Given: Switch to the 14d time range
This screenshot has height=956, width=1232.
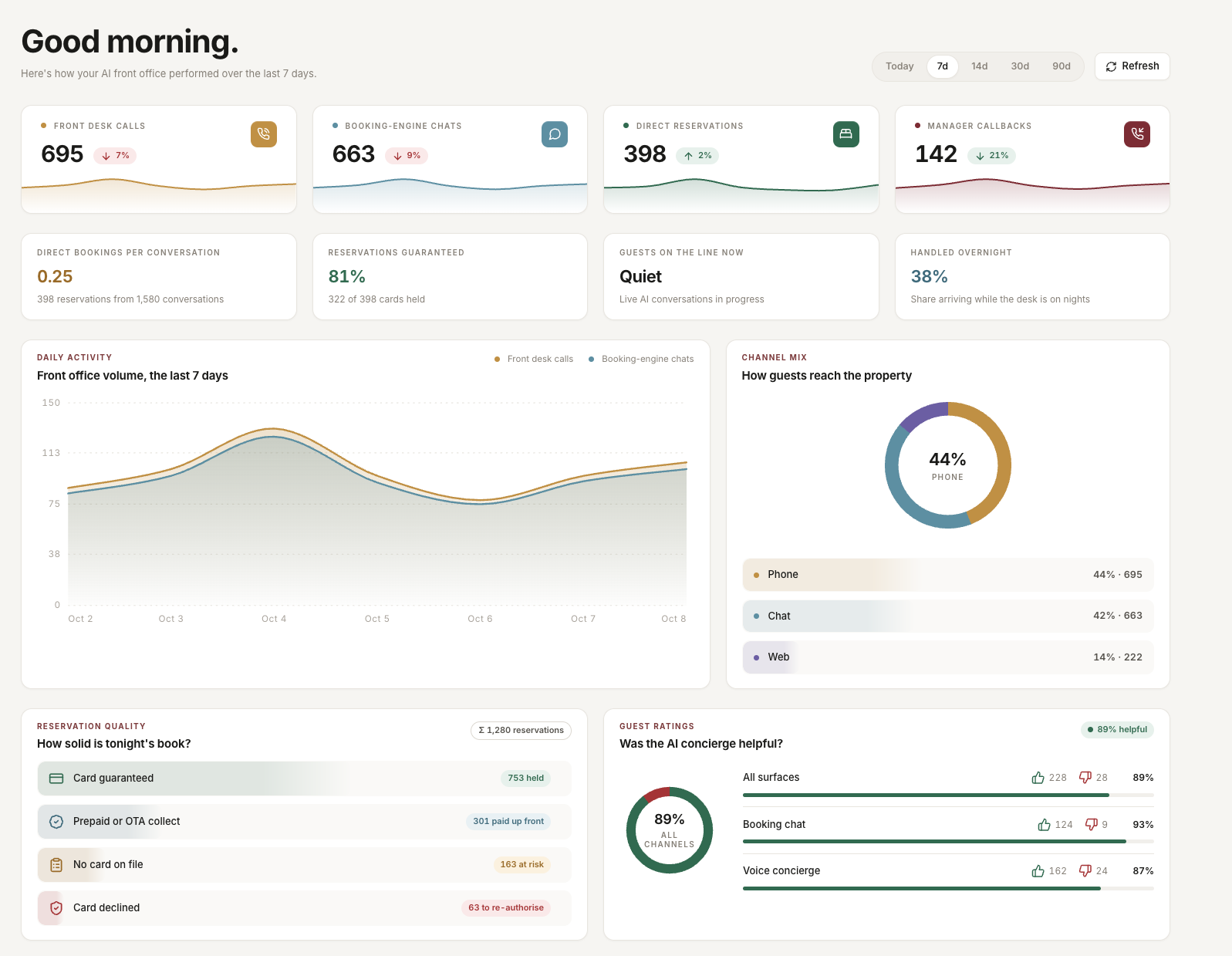Looking at the screenshot, I should point(980,66).
